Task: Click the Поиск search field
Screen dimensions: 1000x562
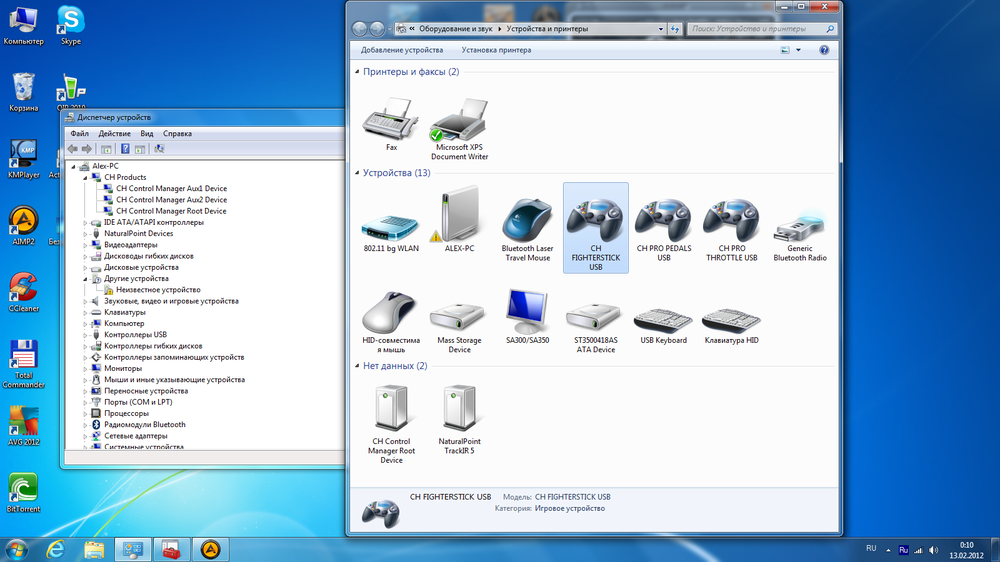Action: (761, 29)
